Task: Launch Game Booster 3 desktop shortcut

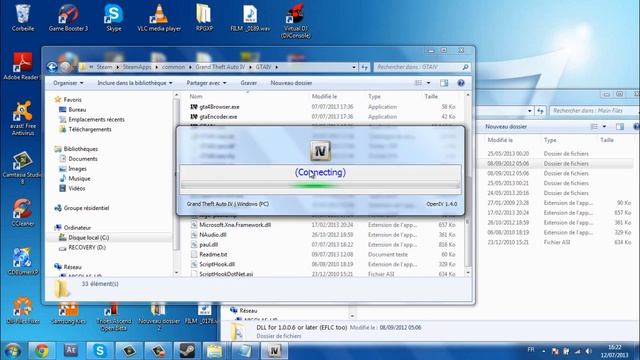Action: tap(68, 17)
